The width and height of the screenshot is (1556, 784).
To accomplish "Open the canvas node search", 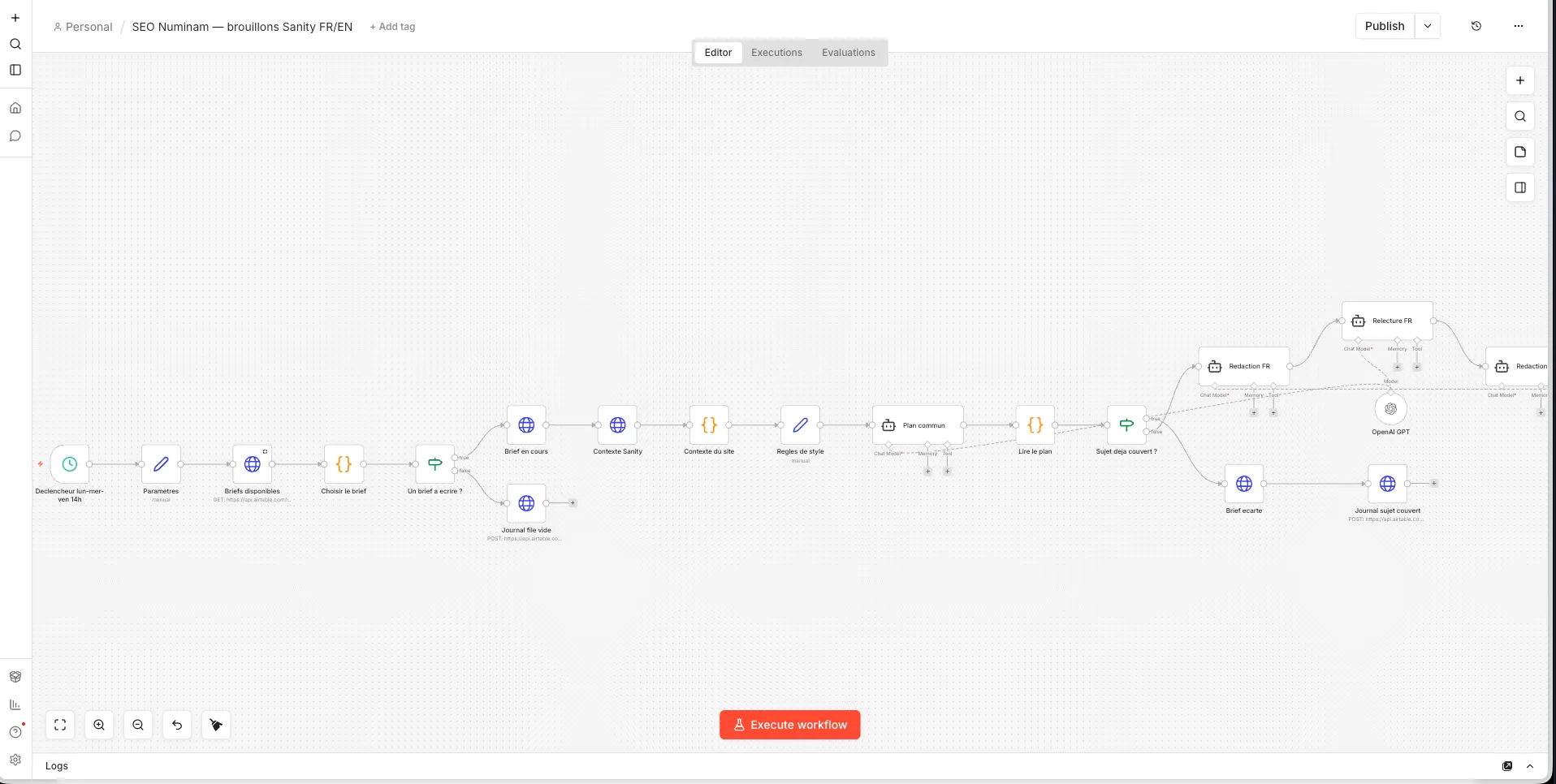I will (x=1520, y=116).
